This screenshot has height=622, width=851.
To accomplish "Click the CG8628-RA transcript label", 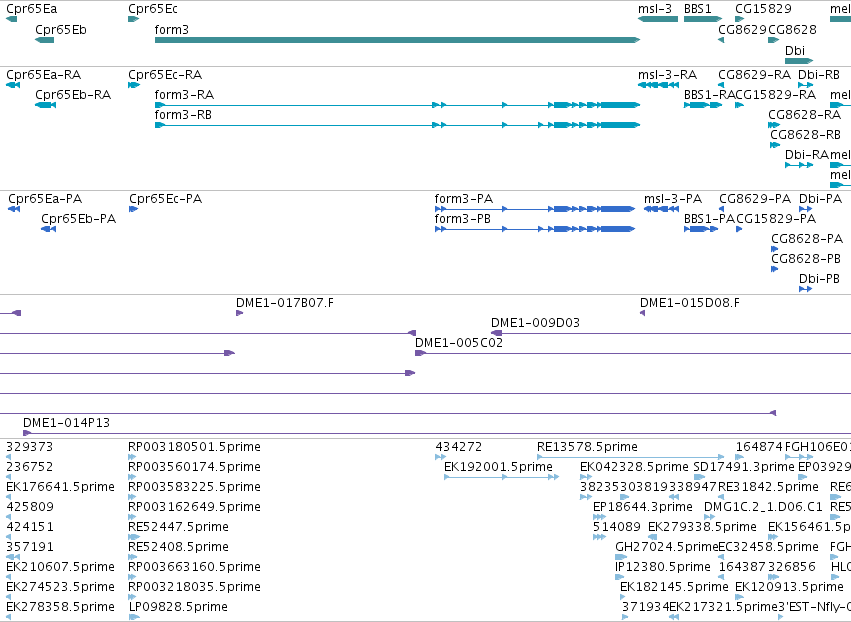I will tap(804, 115).
